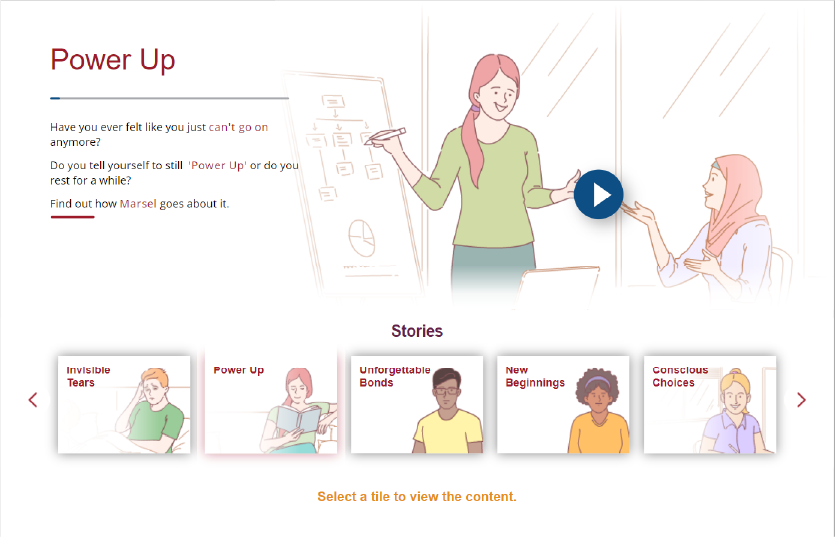The height and width of the screenshot is (537, 835).
Task: Click the woman in orange top illustration
Action: click(598, 410)
